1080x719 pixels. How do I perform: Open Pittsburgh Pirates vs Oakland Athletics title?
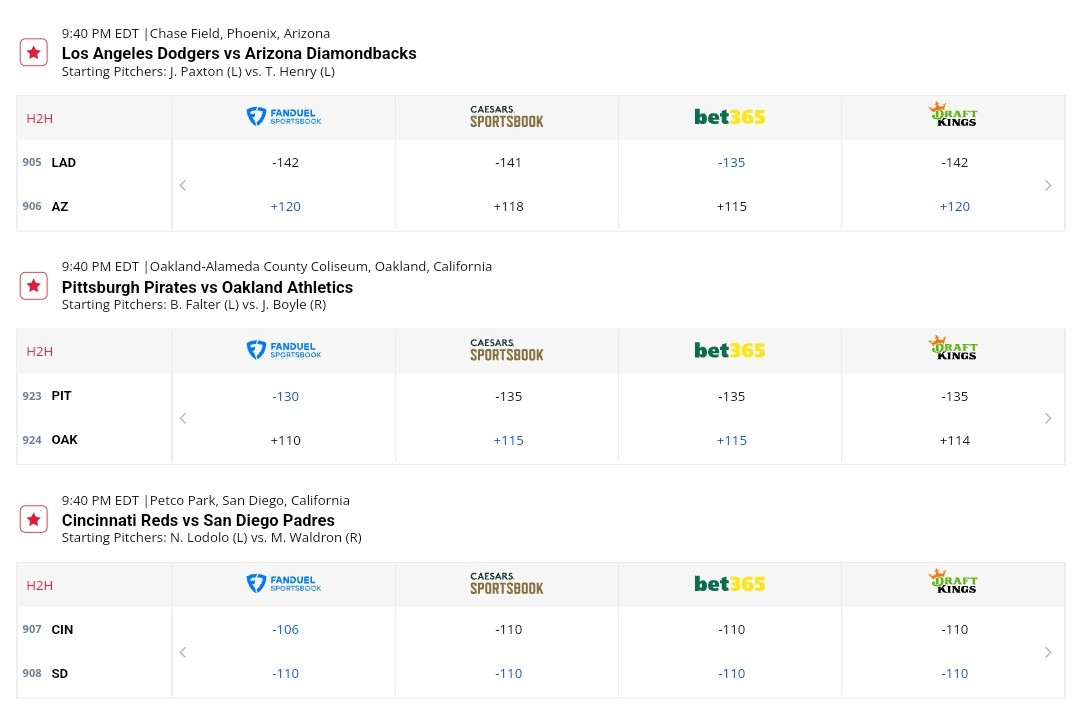tap(207, 287)
